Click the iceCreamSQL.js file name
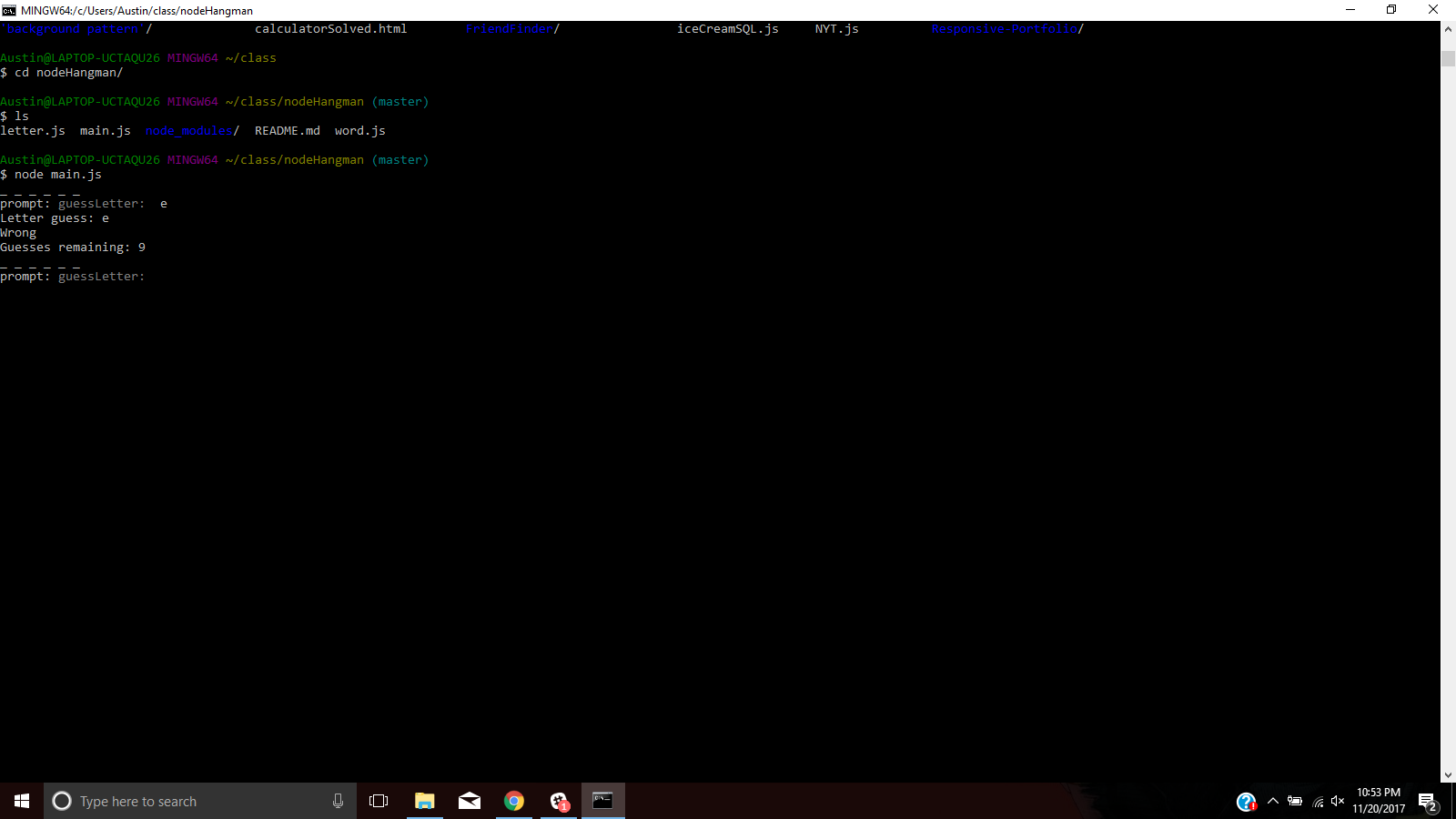 point(728,29)
